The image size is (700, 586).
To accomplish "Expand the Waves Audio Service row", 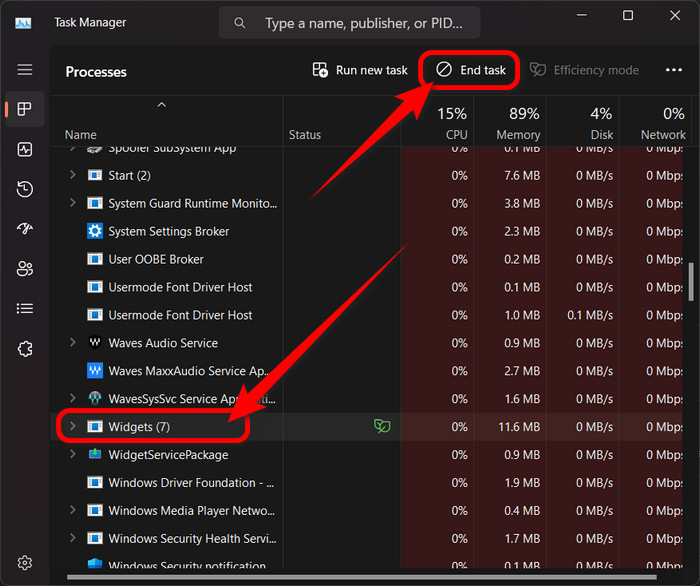I will pos(72,342).
